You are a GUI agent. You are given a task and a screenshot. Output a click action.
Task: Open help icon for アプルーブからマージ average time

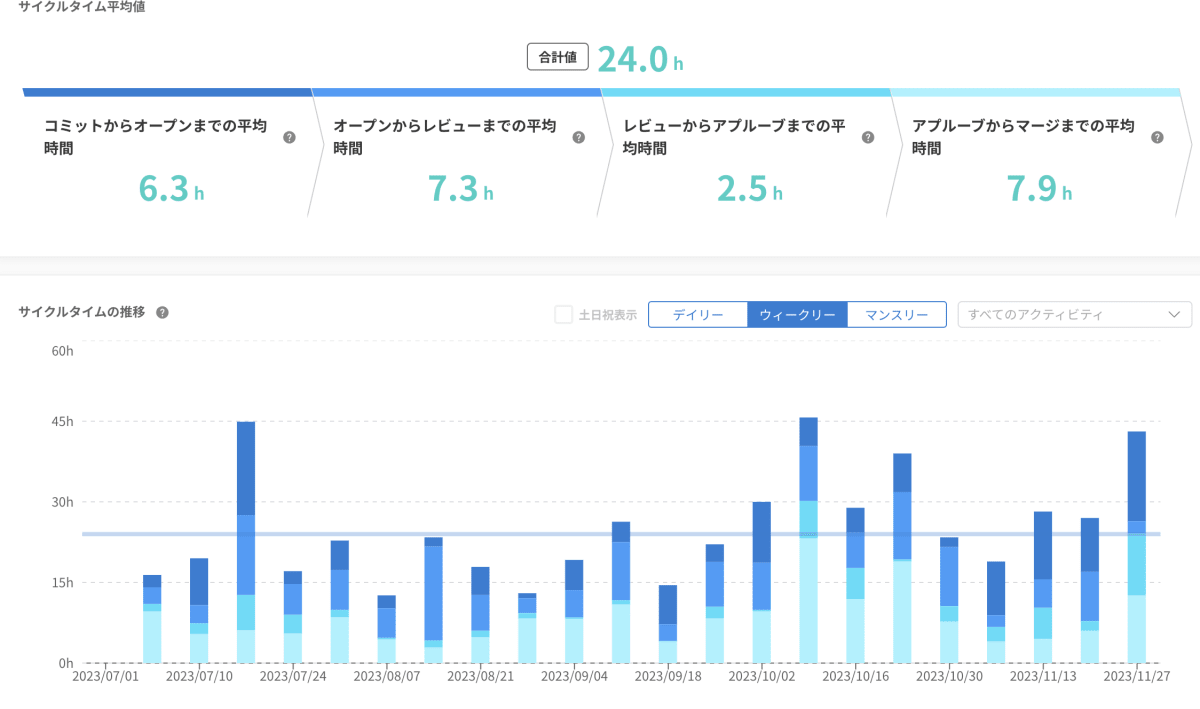point(1157,137)
